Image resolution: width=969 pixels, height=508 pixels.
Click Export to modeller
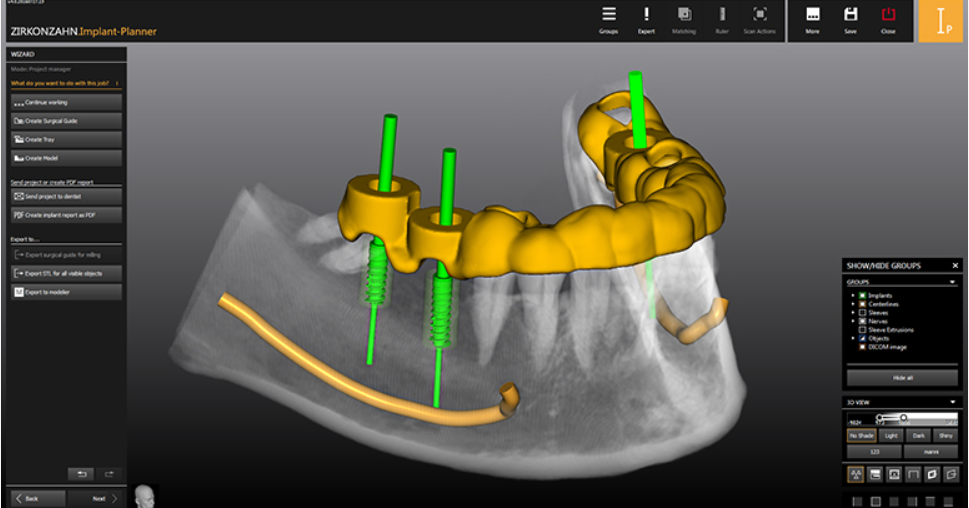pyautogui.click(x=66, y=292)
